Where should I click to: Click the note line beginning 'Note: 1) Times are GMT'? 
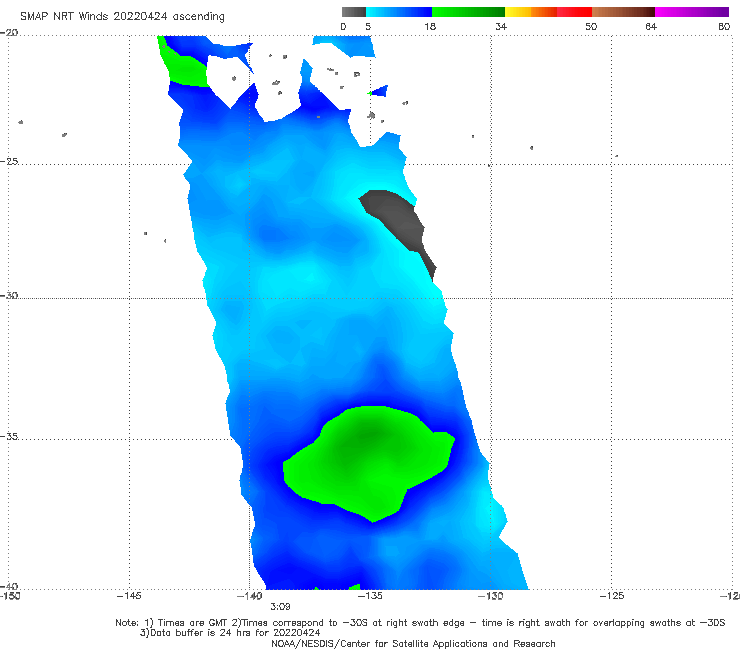[420, 623]
